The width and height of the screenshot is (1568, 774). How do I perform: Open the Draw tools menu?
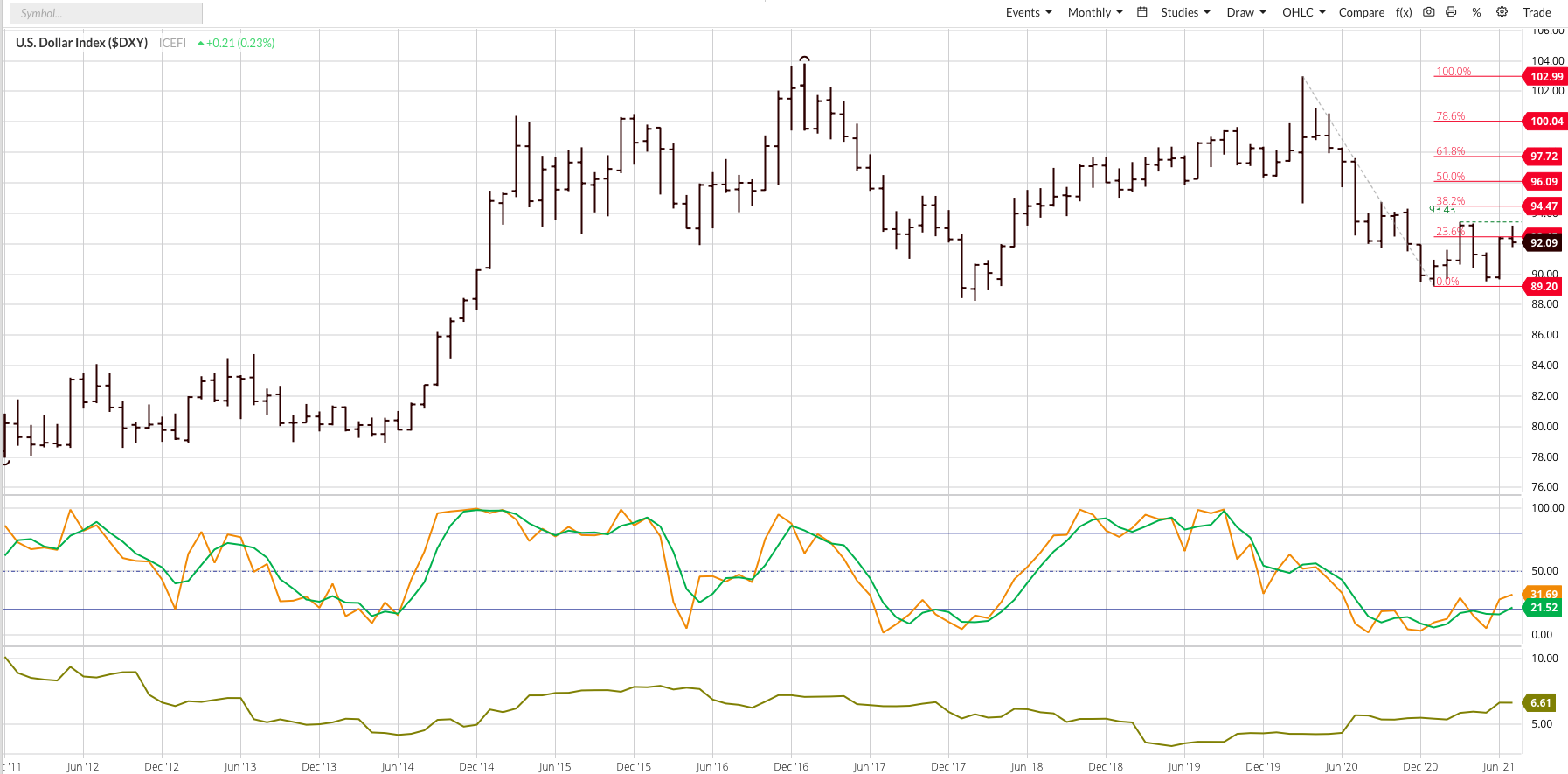1245,12
